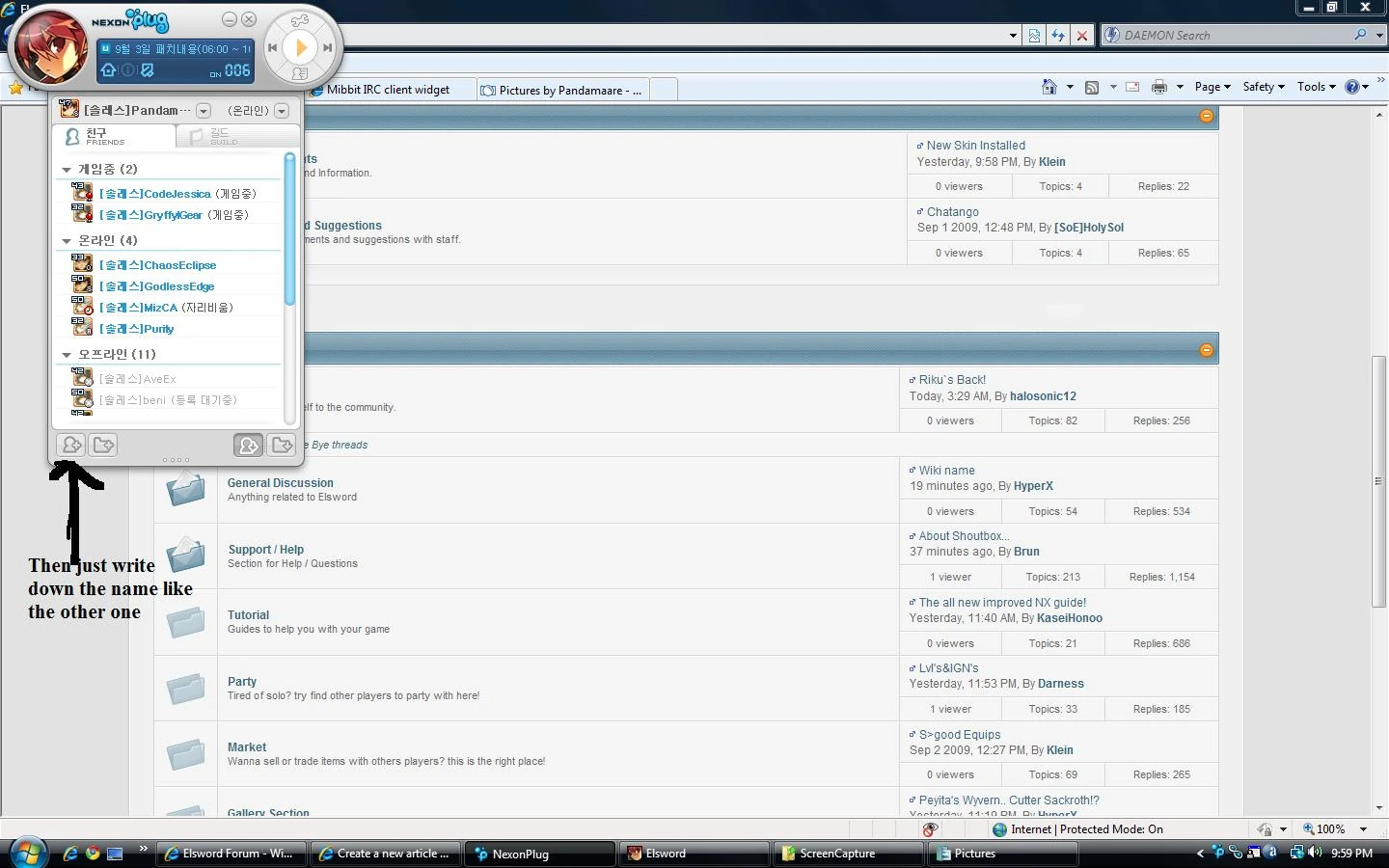Collapse the 오프라인 (11) friends group
Viewport: 1389px width, 868px height.
click(x=67, y=355)
